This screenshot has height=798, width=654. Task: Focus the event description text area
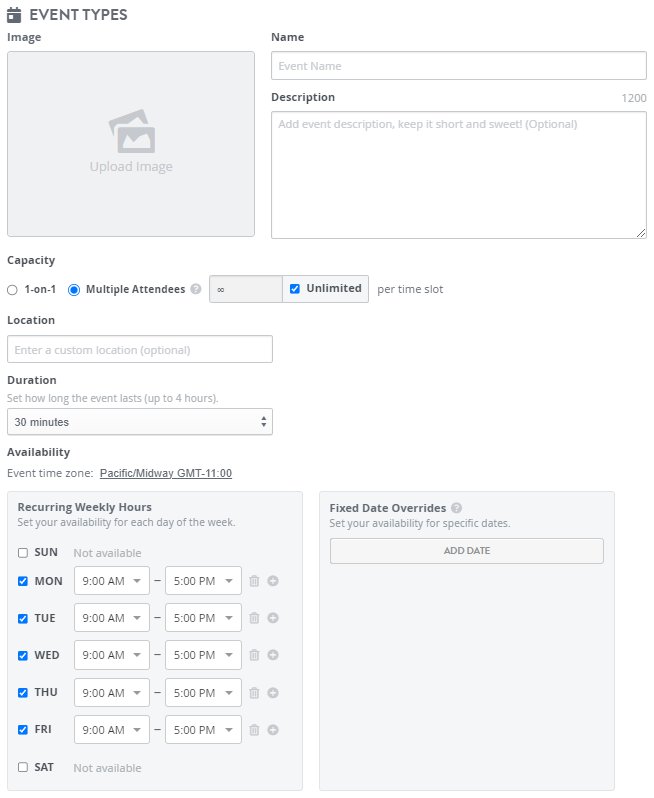click(459, 175)
